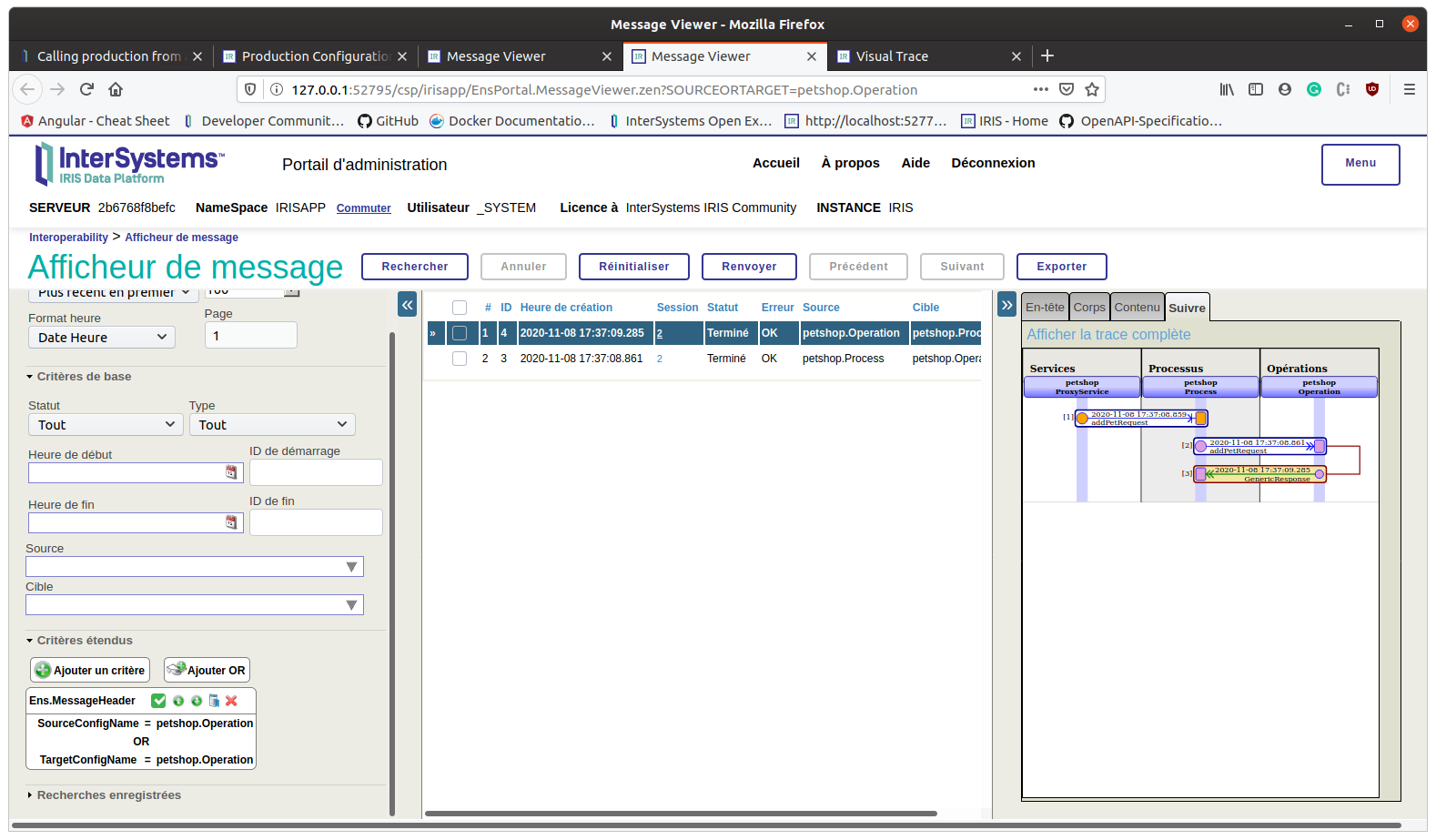Click the Page number input field
This screenshot has height=840, width=1436.
[251, 335]
